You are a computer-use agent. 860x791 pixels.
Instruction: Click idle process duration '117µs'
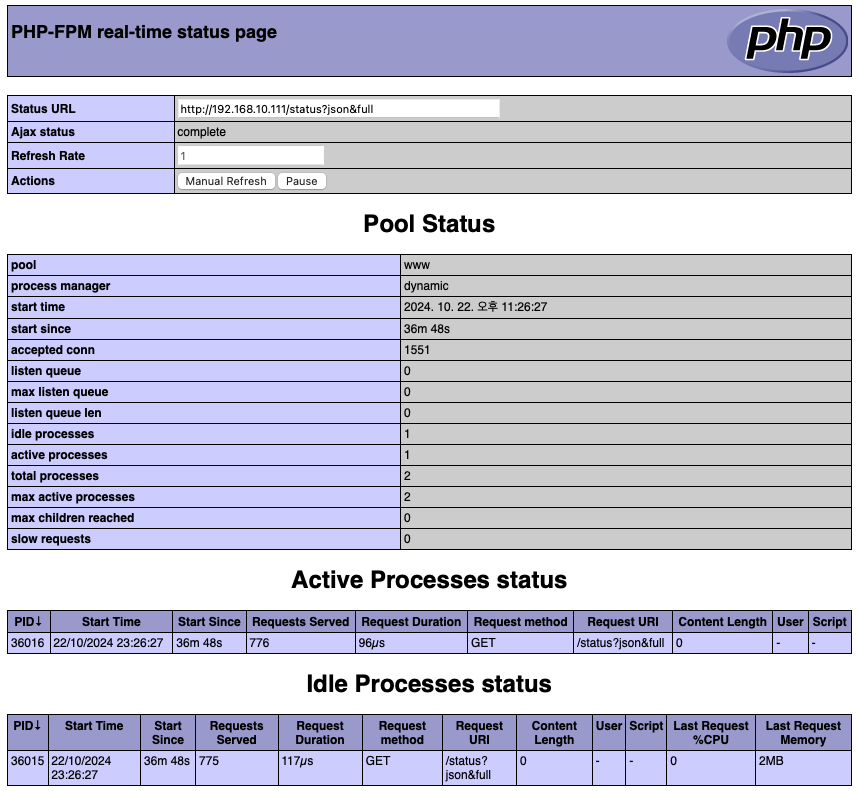tap(297, 761)
